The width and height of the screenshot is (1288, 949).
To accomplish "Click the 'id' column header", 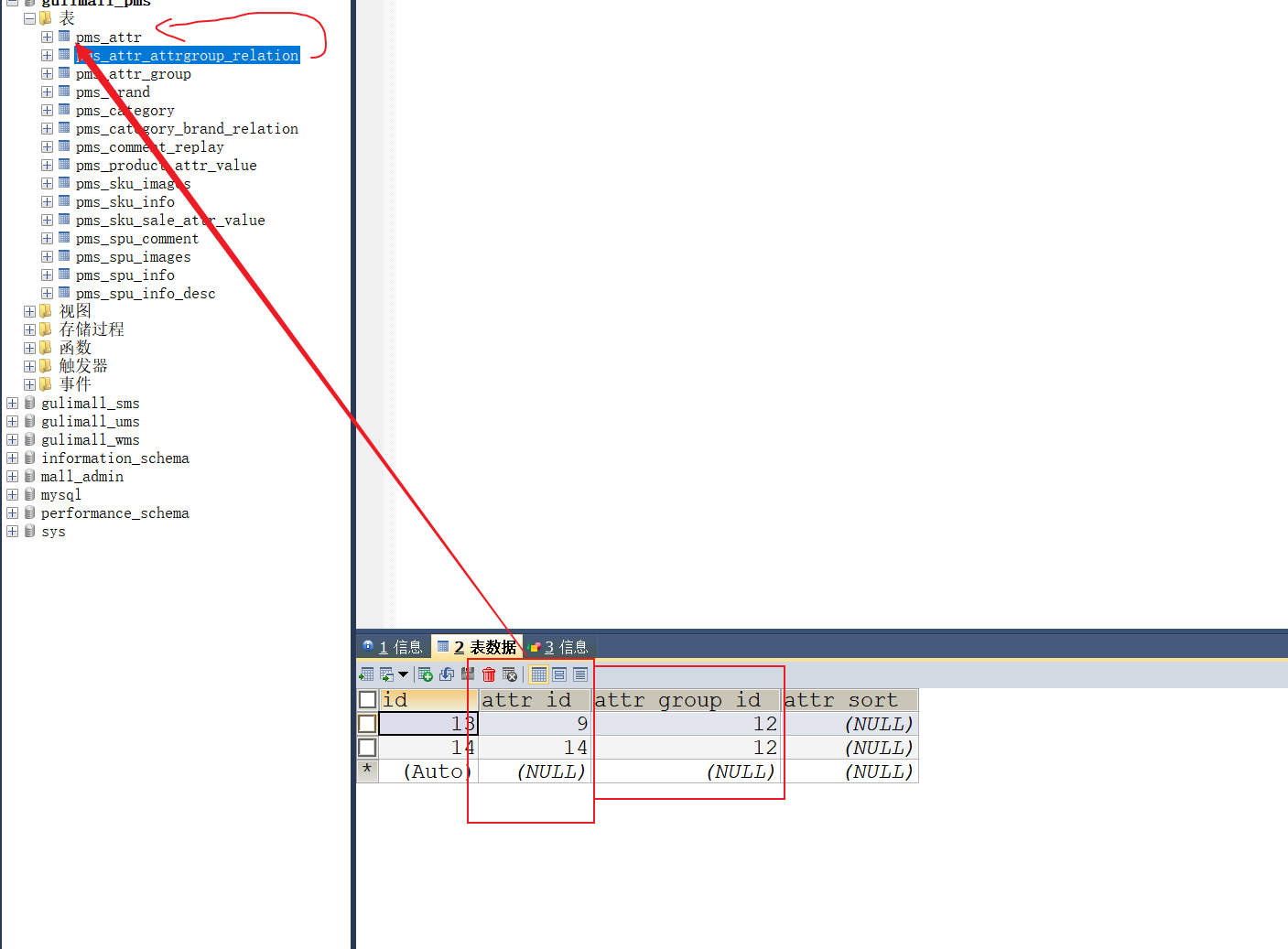I will [x=428, y=700].
